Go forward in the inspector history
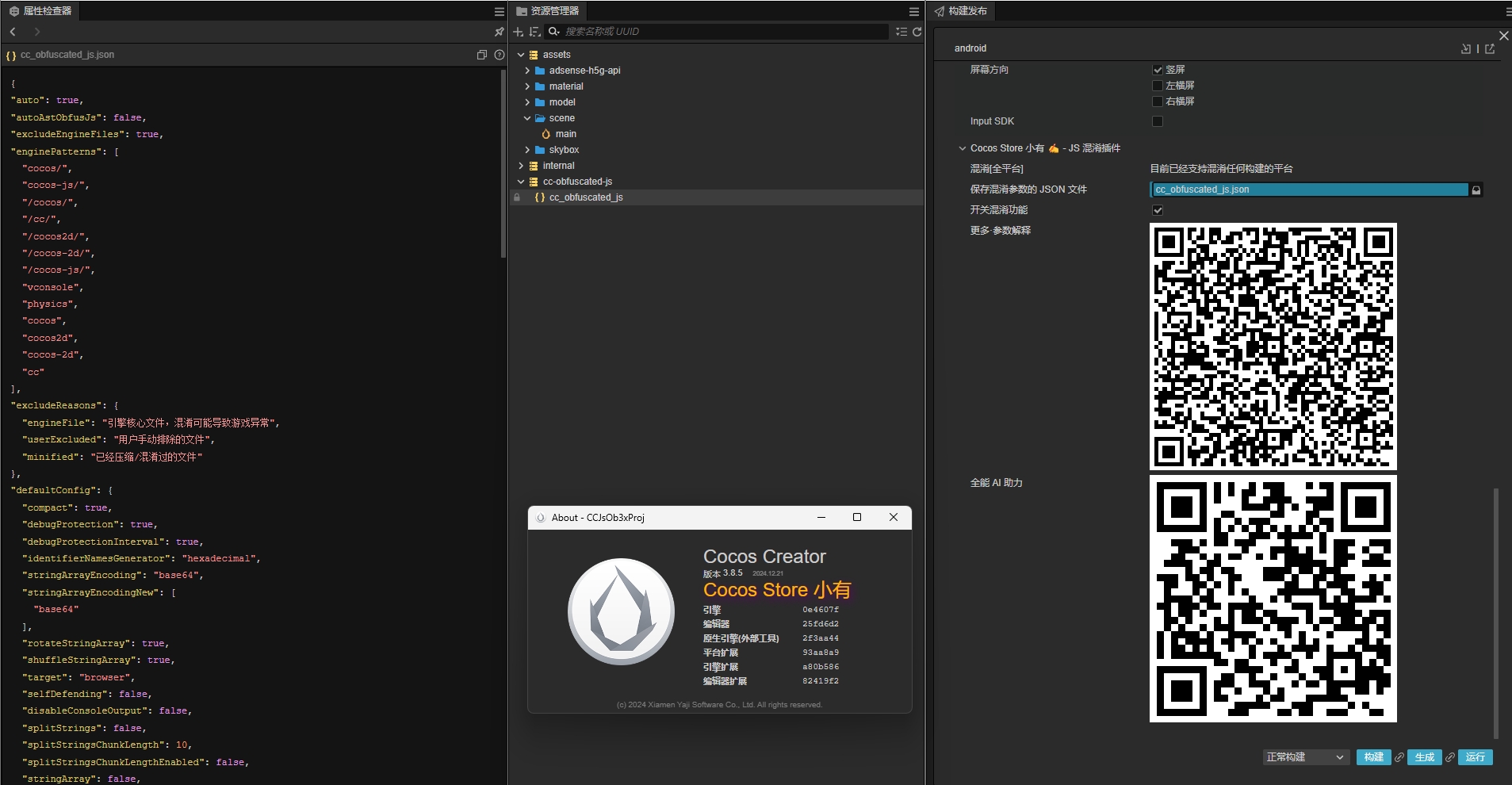 (36, 32)
